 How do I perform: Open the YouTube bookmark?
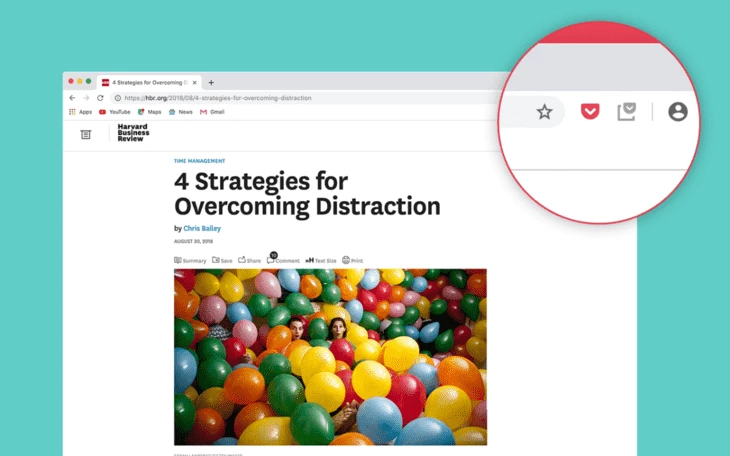tap(114, 112)
